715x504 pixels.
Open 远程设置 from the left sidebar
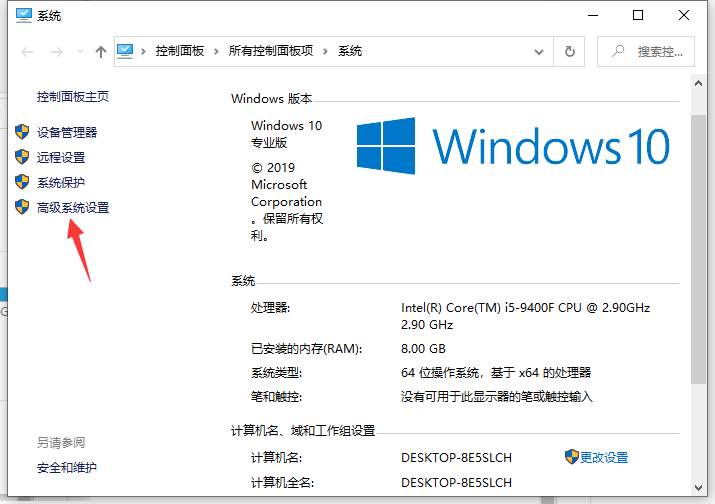(60, 157)
